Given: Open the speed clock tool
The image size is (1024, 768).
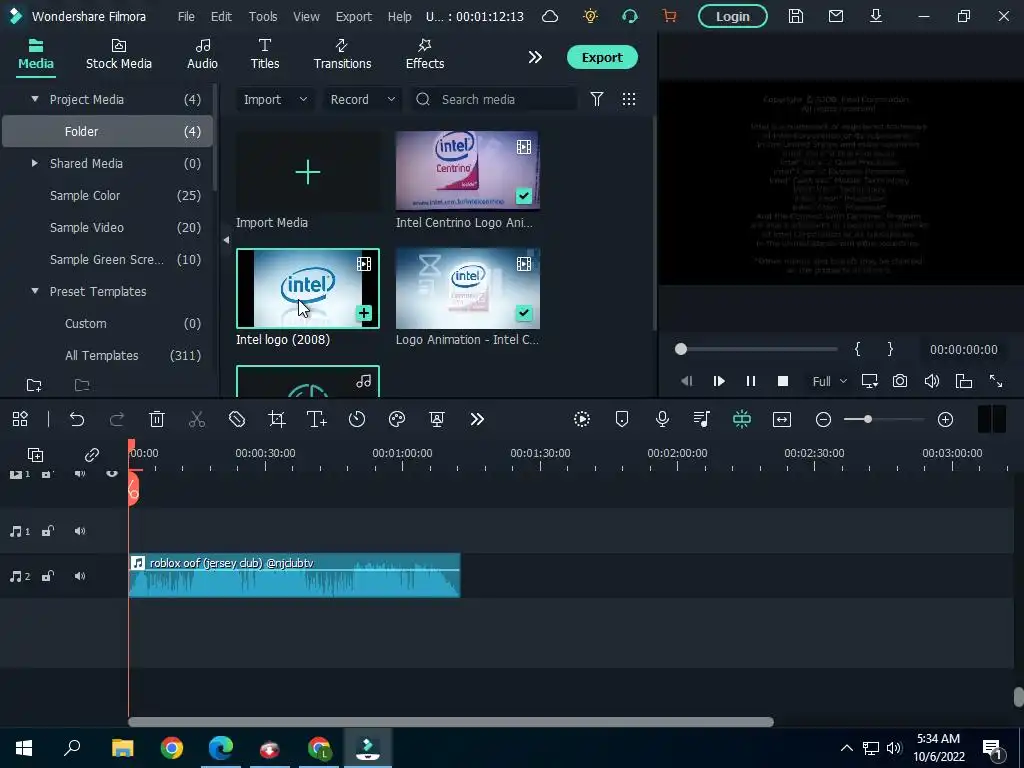Looking at the screenshot, I should [x=357, y=419].
